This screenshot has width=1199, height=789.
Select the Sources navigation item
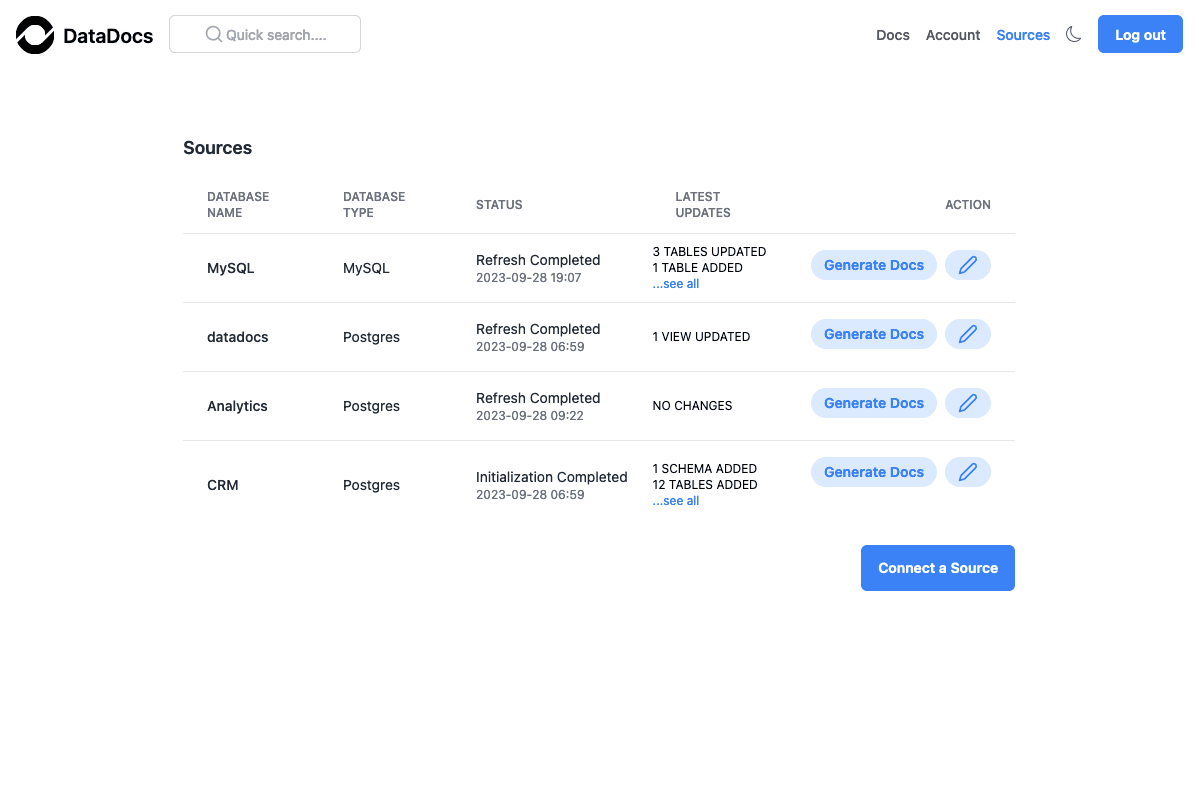[1022, 35]
